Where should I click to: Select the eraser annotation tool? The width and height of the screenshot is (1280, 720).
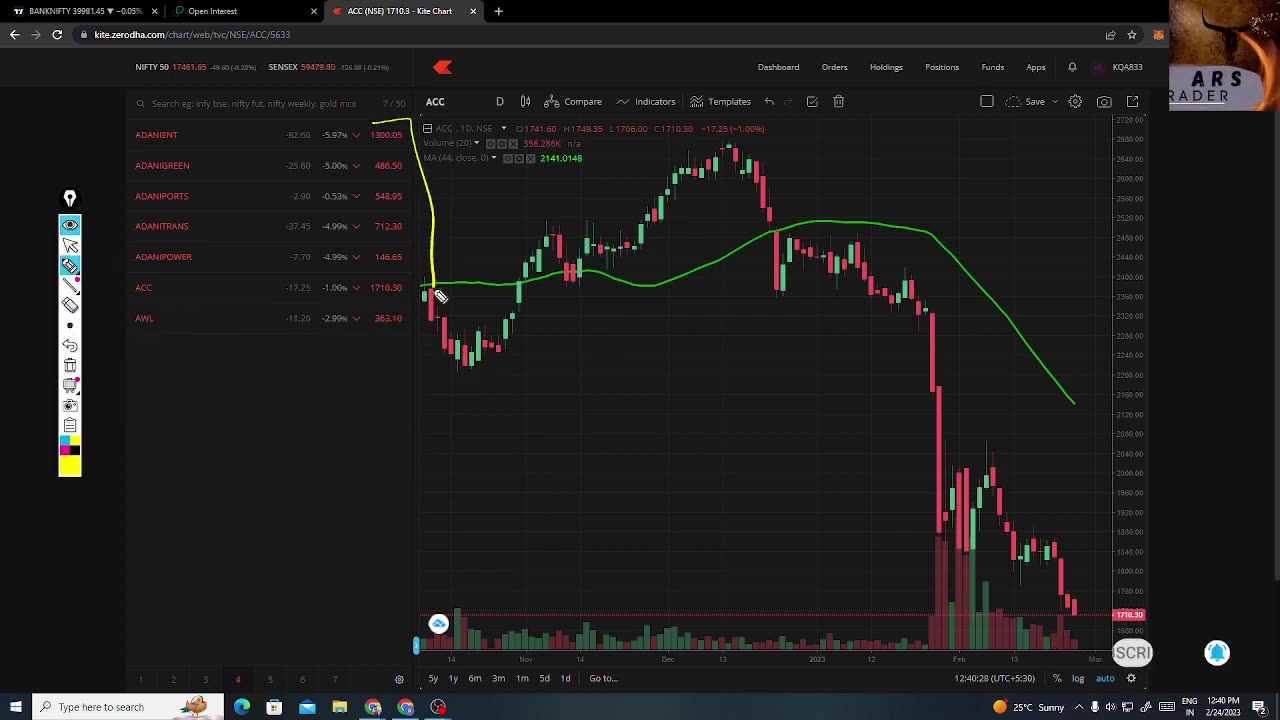coord(70,305)
